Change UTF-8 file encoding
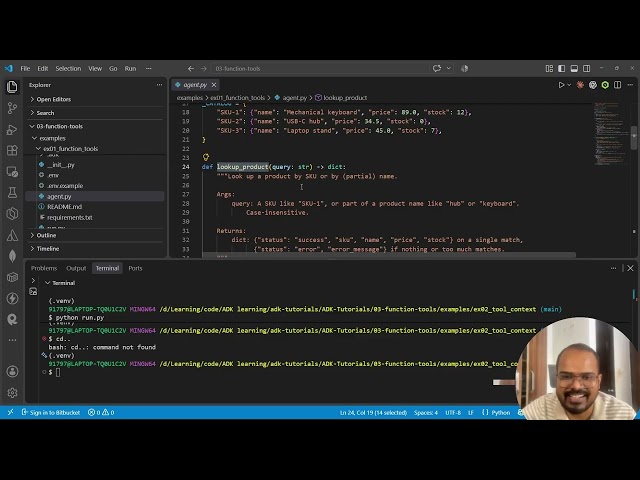This screenshot has height=480, width=640. tap(453, 413)
